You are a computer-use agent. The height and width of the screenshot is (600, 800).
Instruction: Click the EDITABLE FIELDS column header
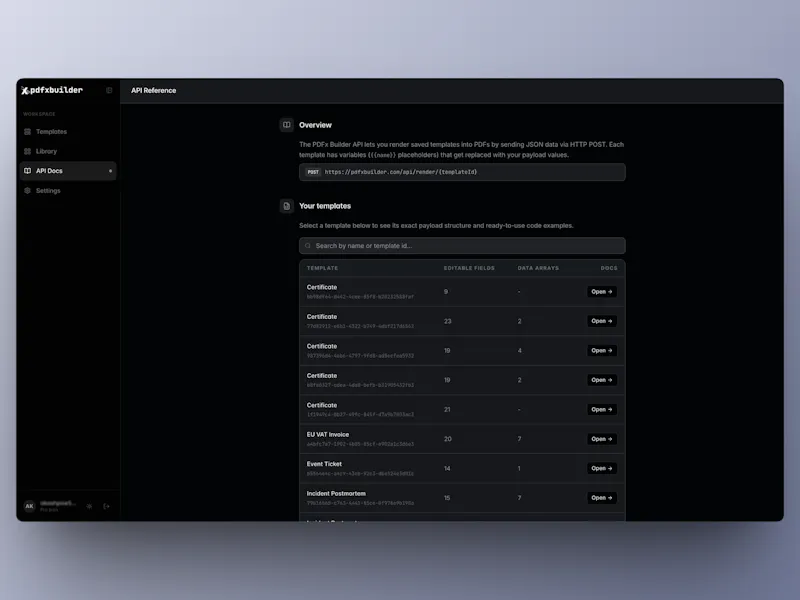coord(469,268)
